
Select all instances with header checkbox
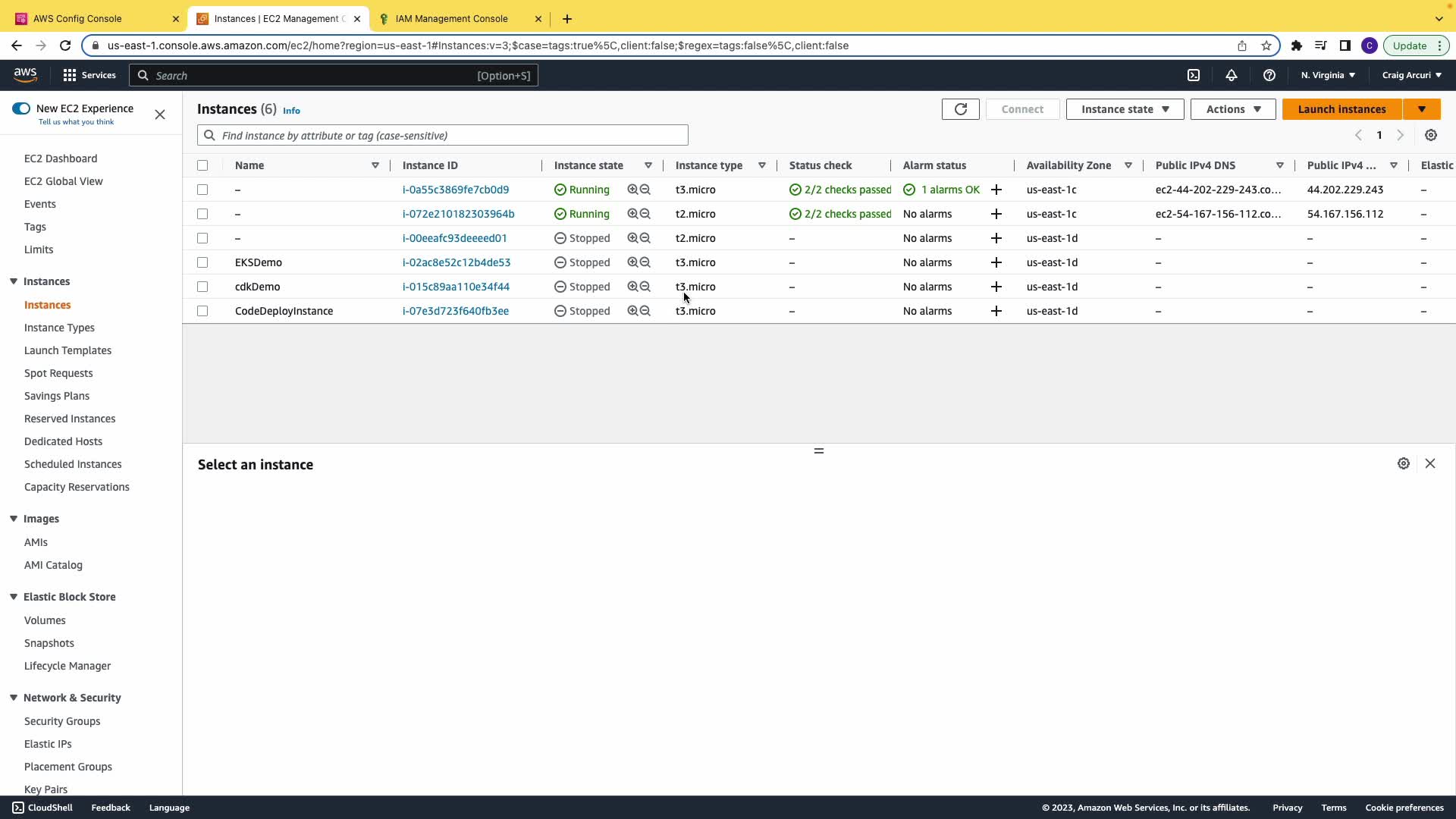coord(202,165)
